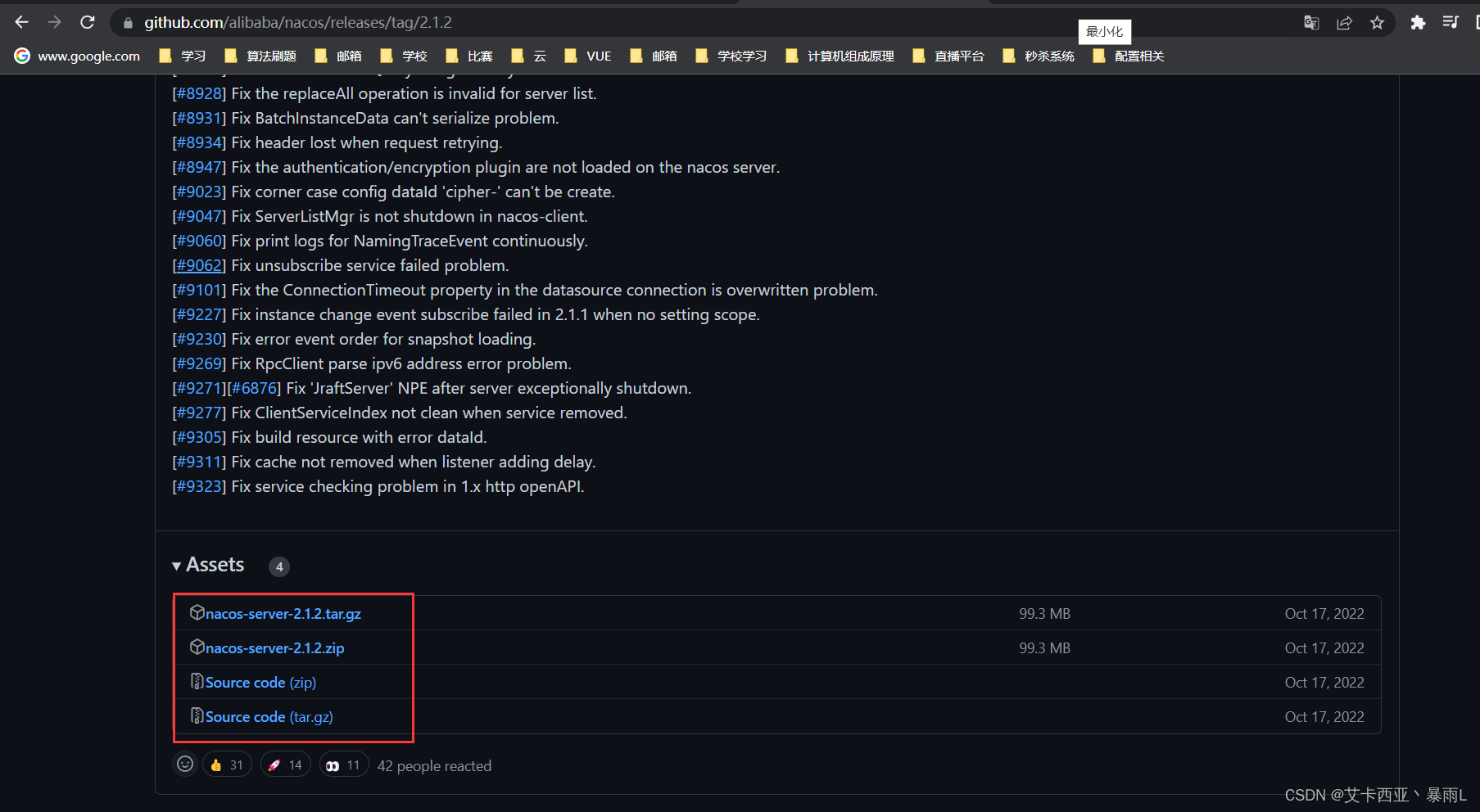
Task: Open issue link #6876
Action: pyautogui.click(x=254, y=388)
